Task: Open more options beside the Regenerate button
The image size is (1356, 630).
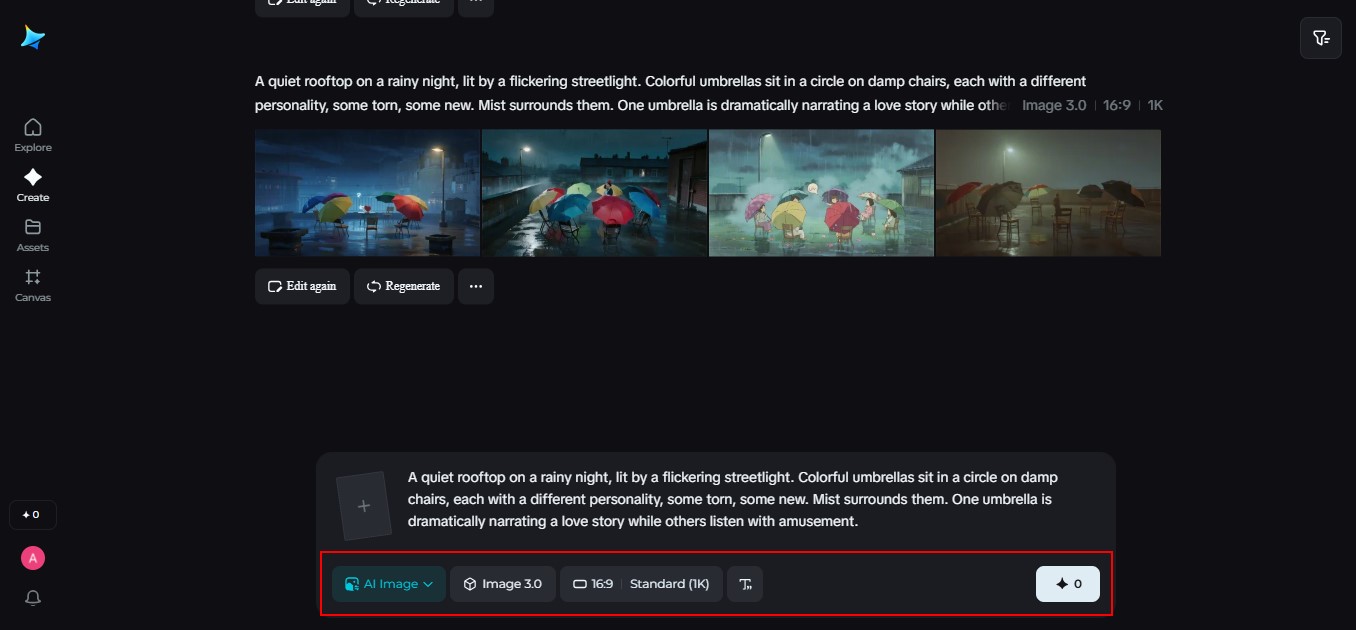Action: pyautogui.click(x=476, y=286)
